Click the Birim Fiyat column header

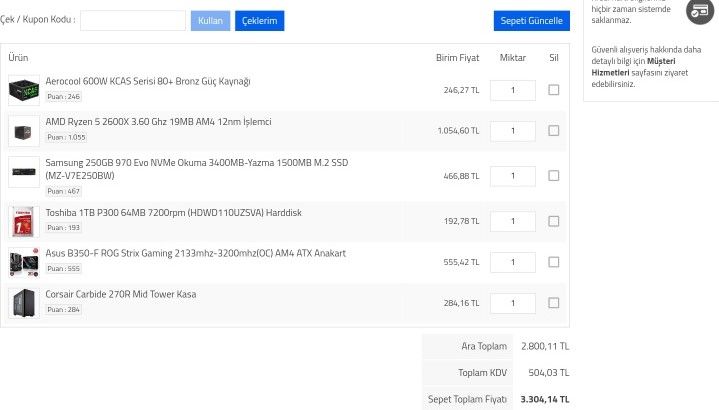458,58
